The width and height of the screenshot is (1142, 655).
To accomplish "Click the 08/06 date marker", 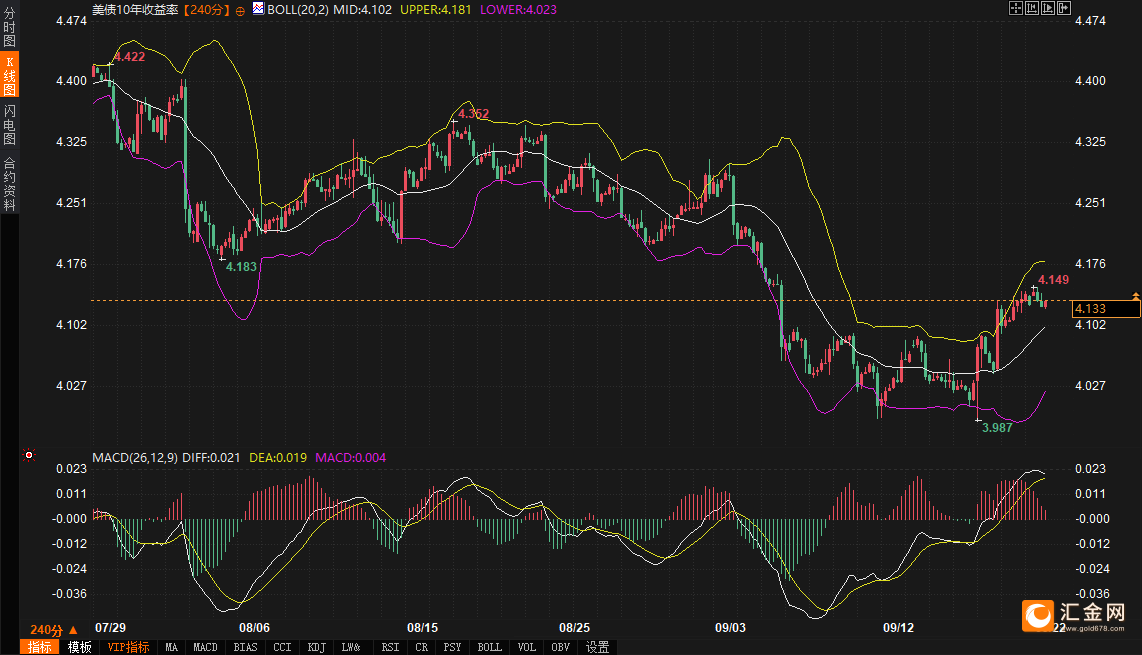I will 254,627.
